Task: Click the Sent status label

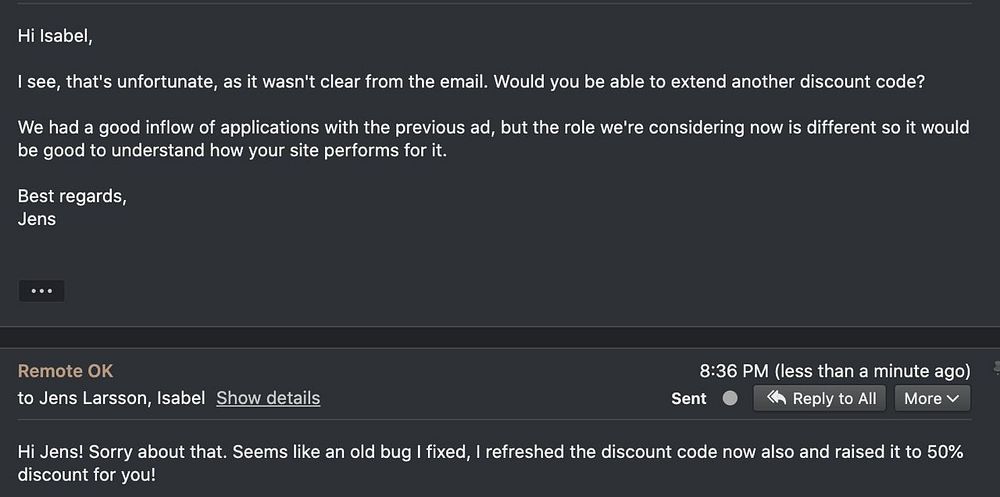Action: (688, 398)
